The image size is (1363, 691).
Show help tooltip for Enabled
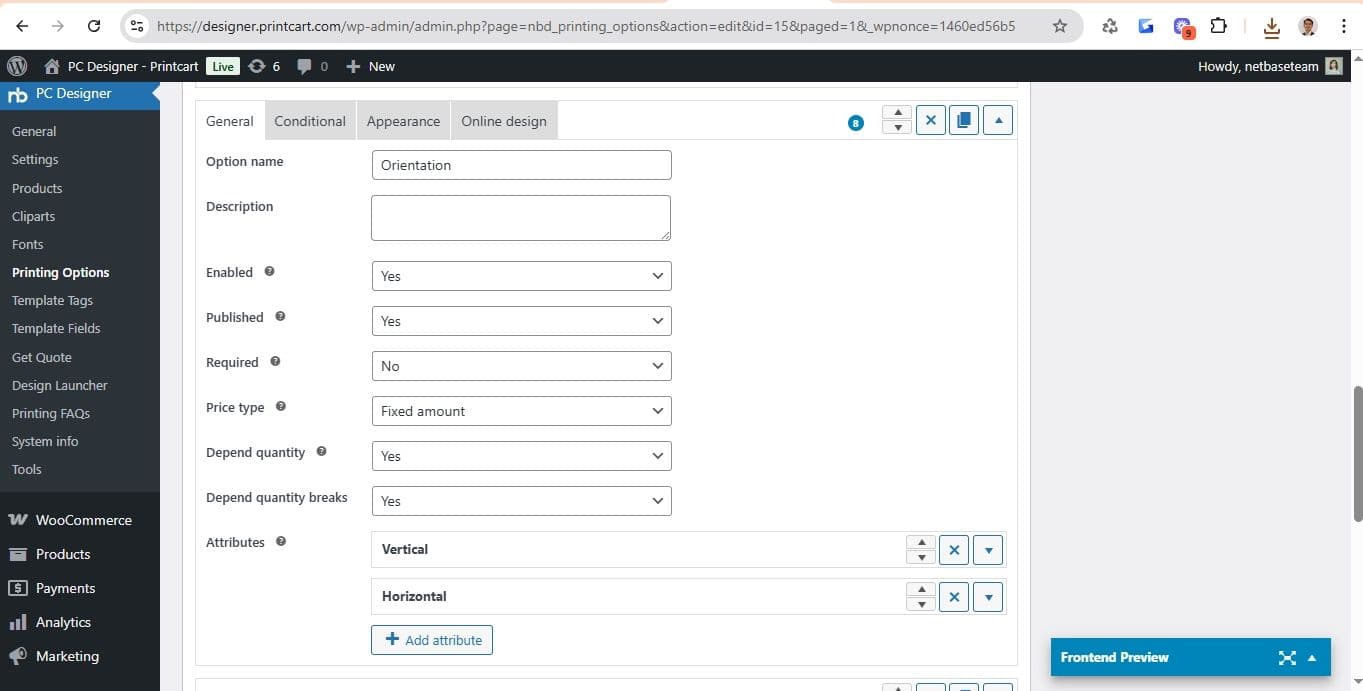click(x=269, y=271)
